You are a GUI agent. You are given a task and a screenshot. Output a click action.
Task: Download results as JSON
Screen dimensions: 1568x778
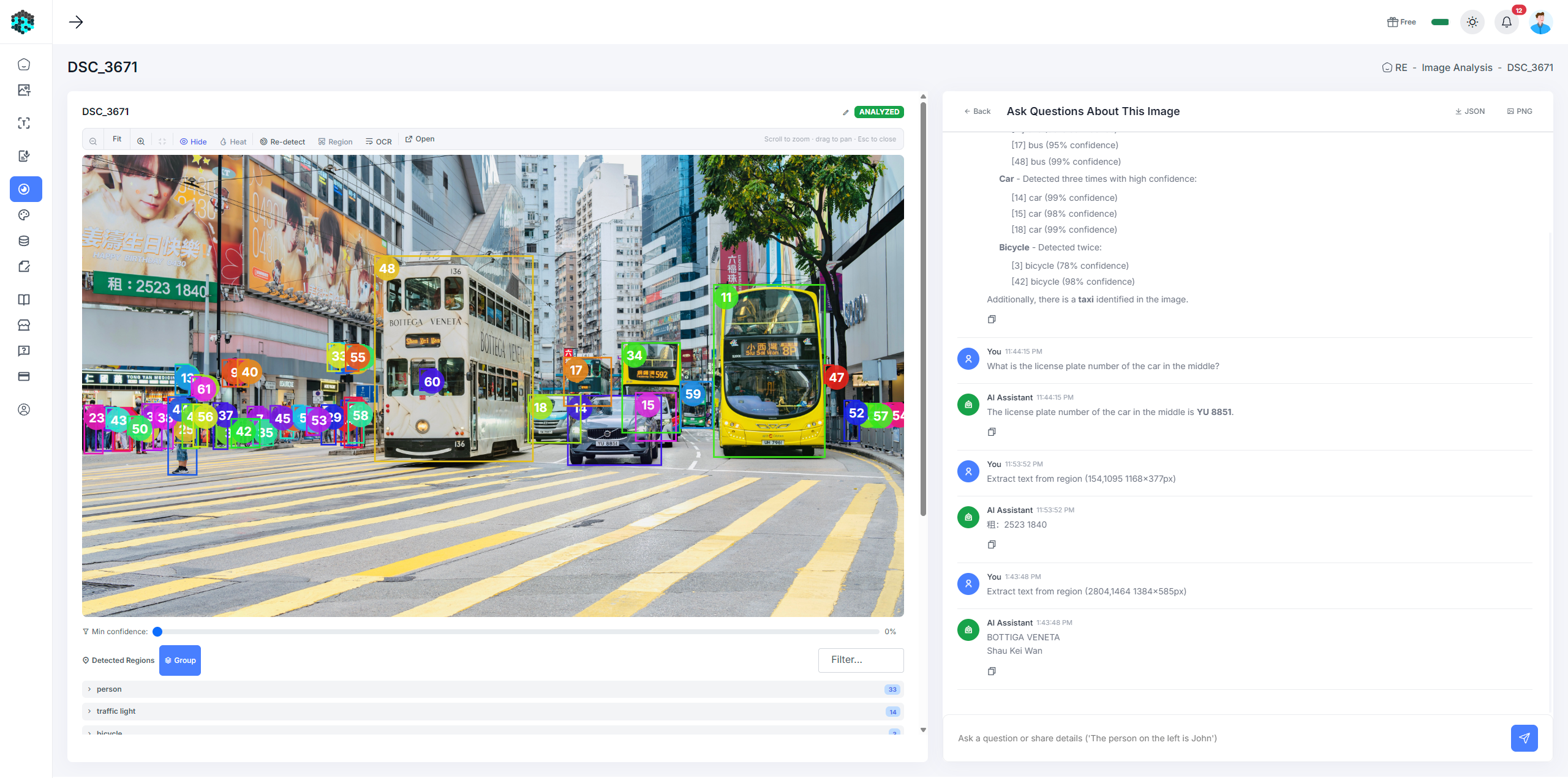click(x=1470, y=111)
